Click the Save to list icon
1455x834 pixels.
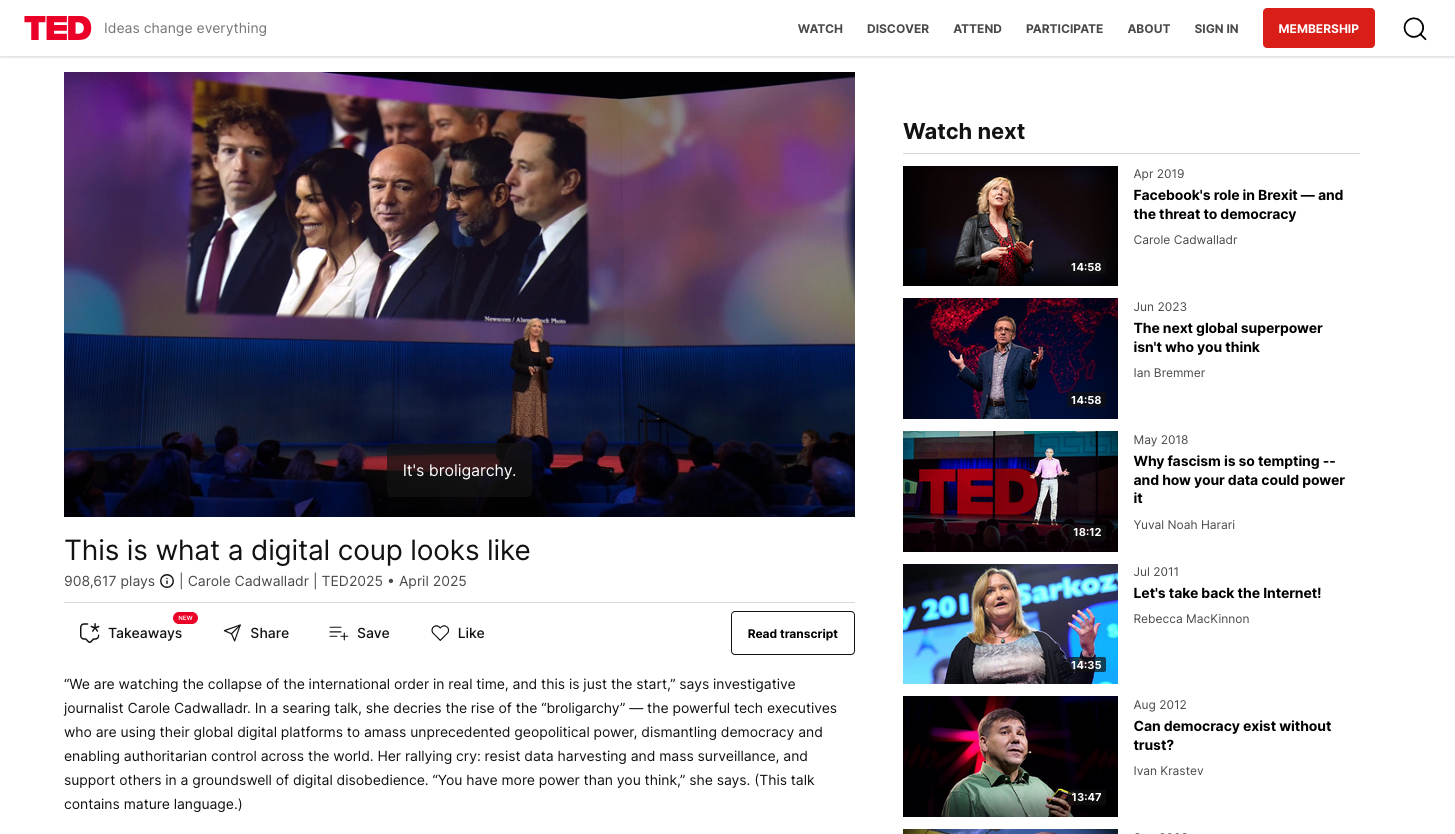click(x=338, y=633)
